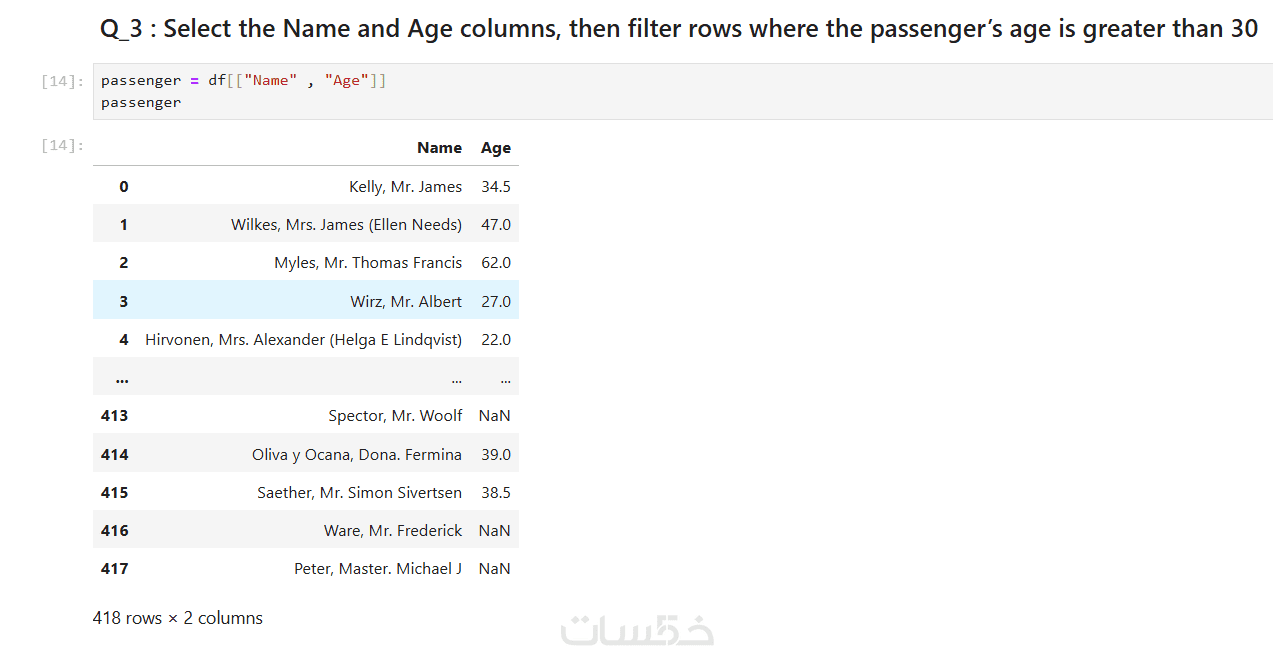Click Hirvonen, Mrs. Alexander name cell
1275x659 pixels.
tap(303, 340)
